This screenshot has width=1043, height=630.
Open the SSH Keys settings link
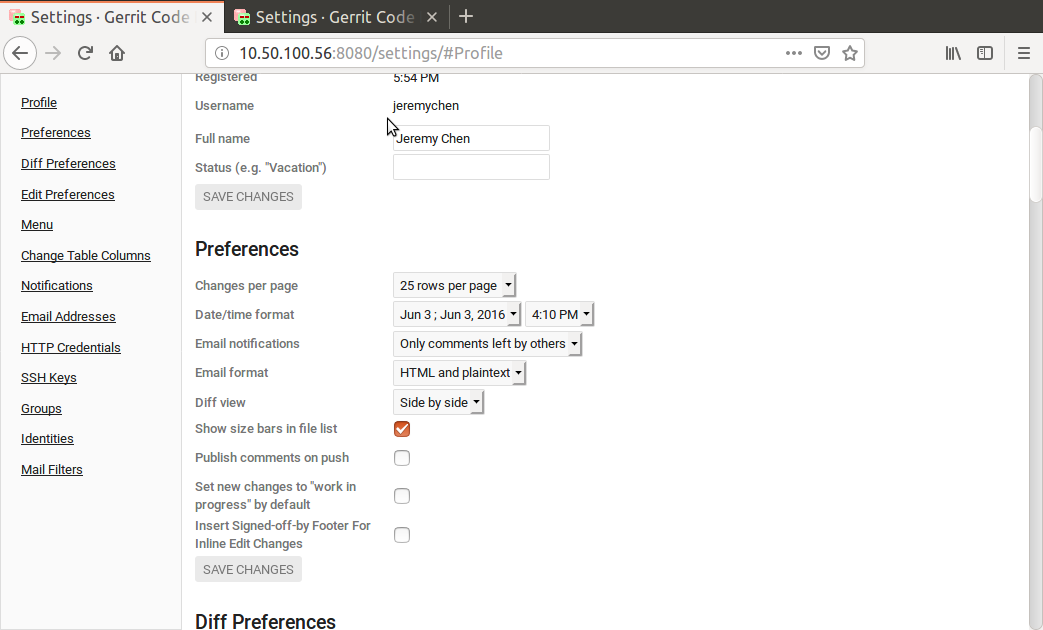click(49, 378)
